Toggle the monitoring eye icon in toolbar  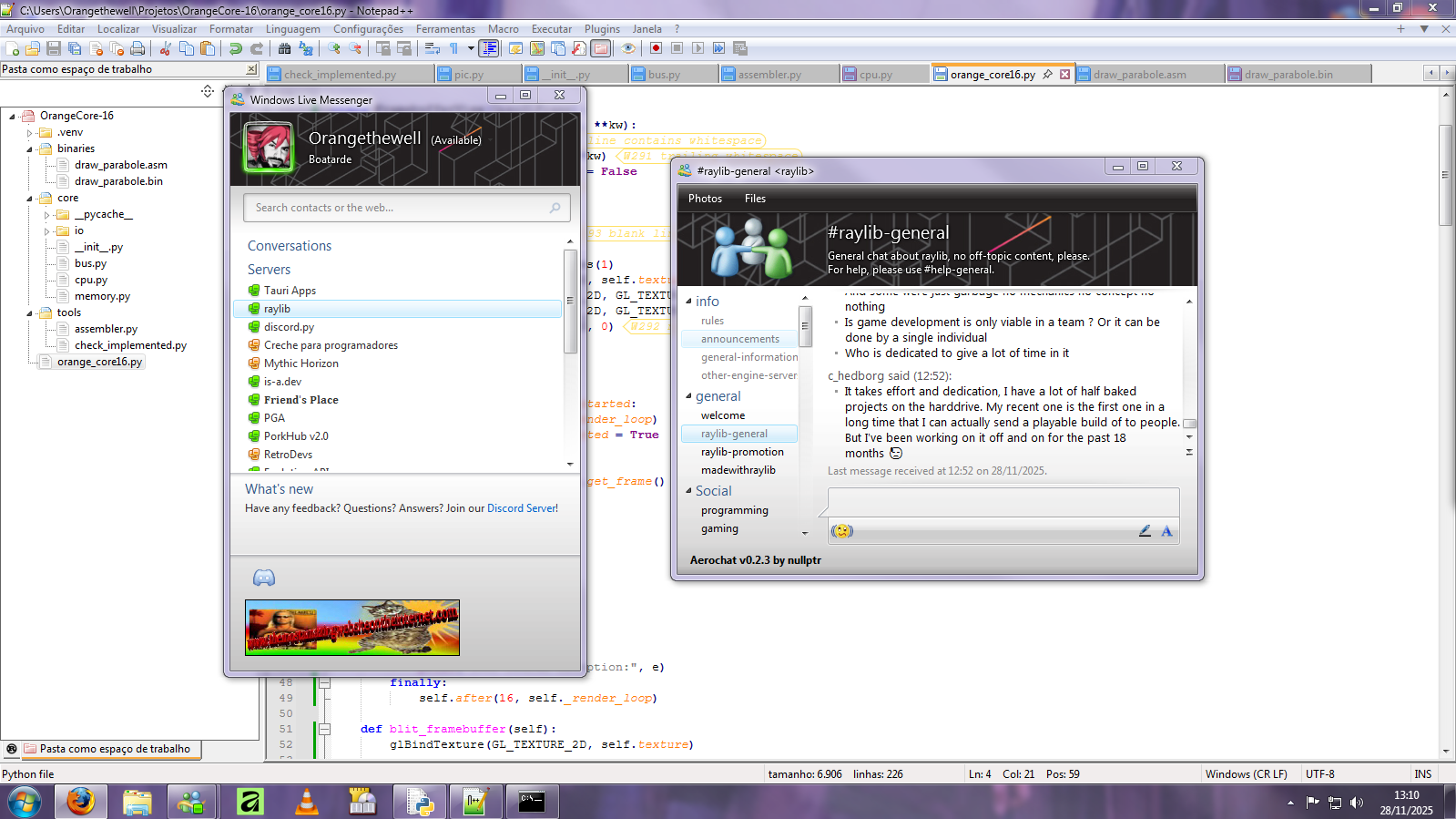pos(628,48)
